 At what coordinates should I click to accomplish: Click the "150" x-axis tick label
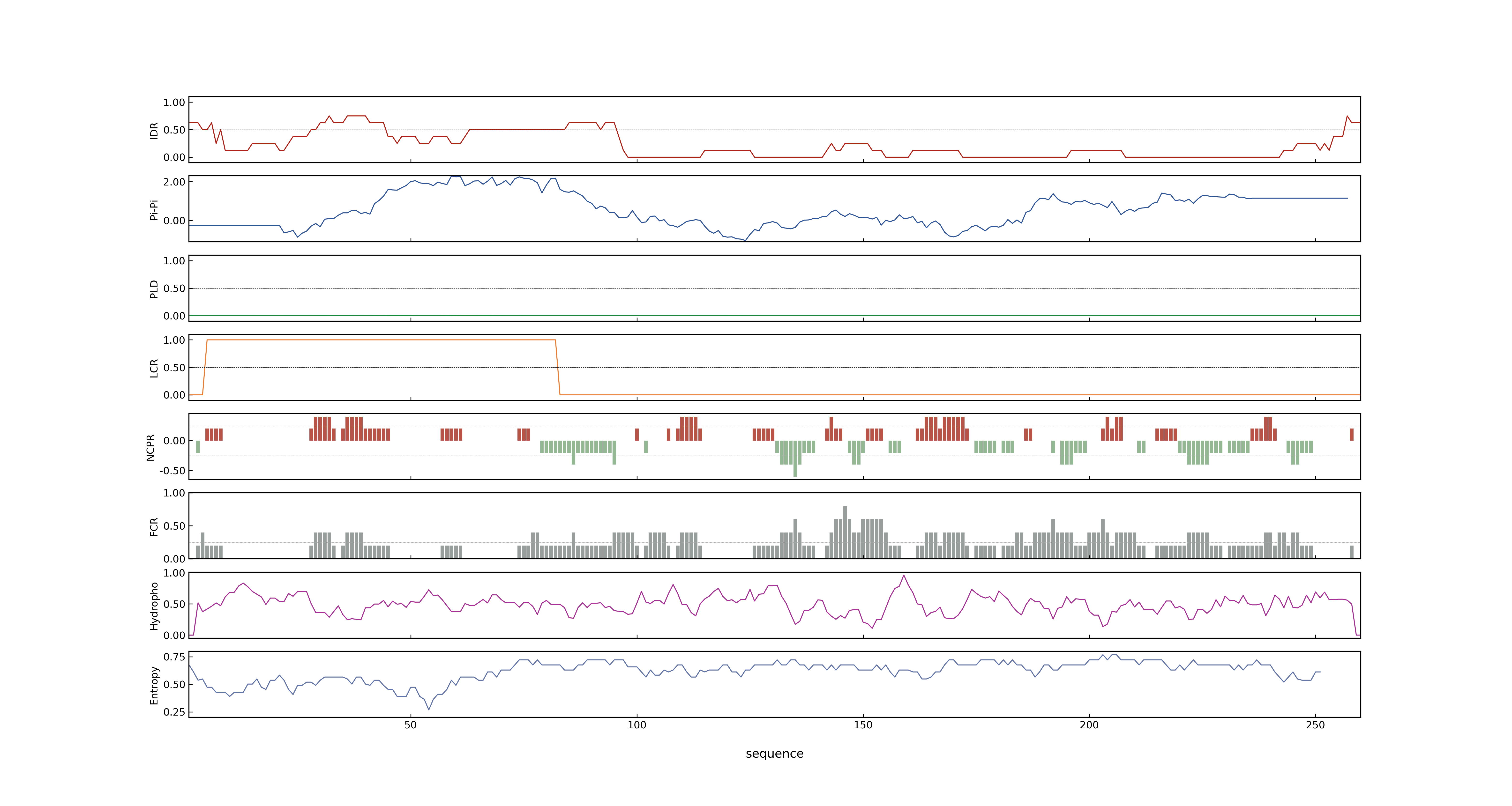[x=863, y=725]
